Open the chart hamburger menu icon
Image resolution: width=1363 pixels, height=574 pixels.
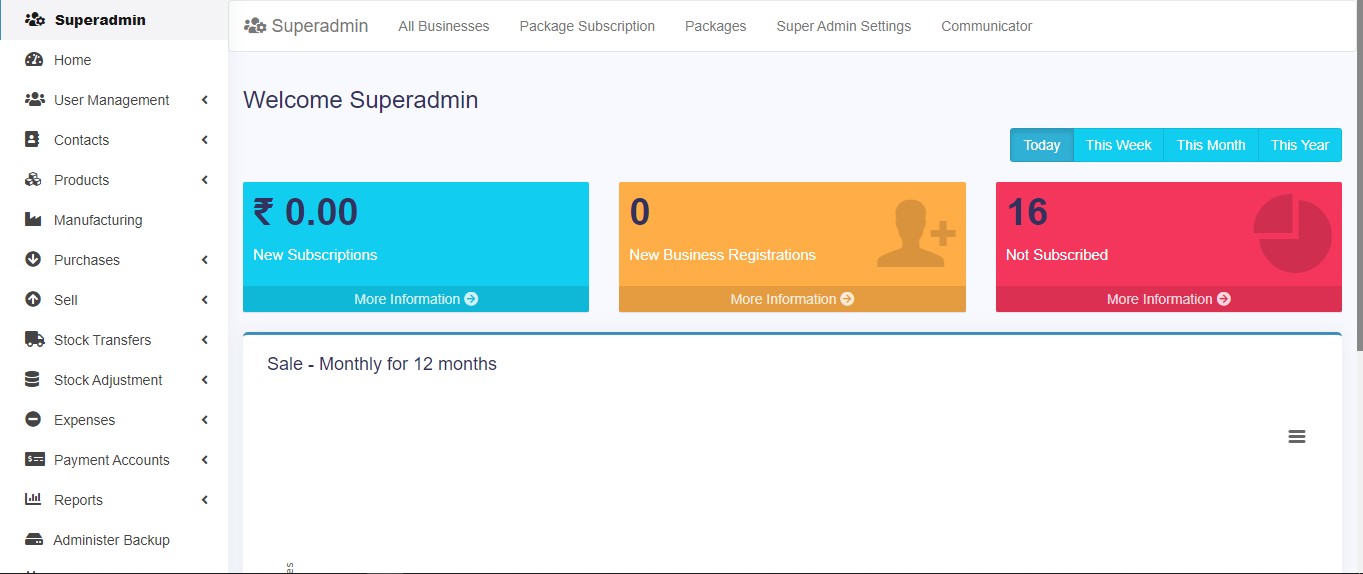click(1297, 437)
